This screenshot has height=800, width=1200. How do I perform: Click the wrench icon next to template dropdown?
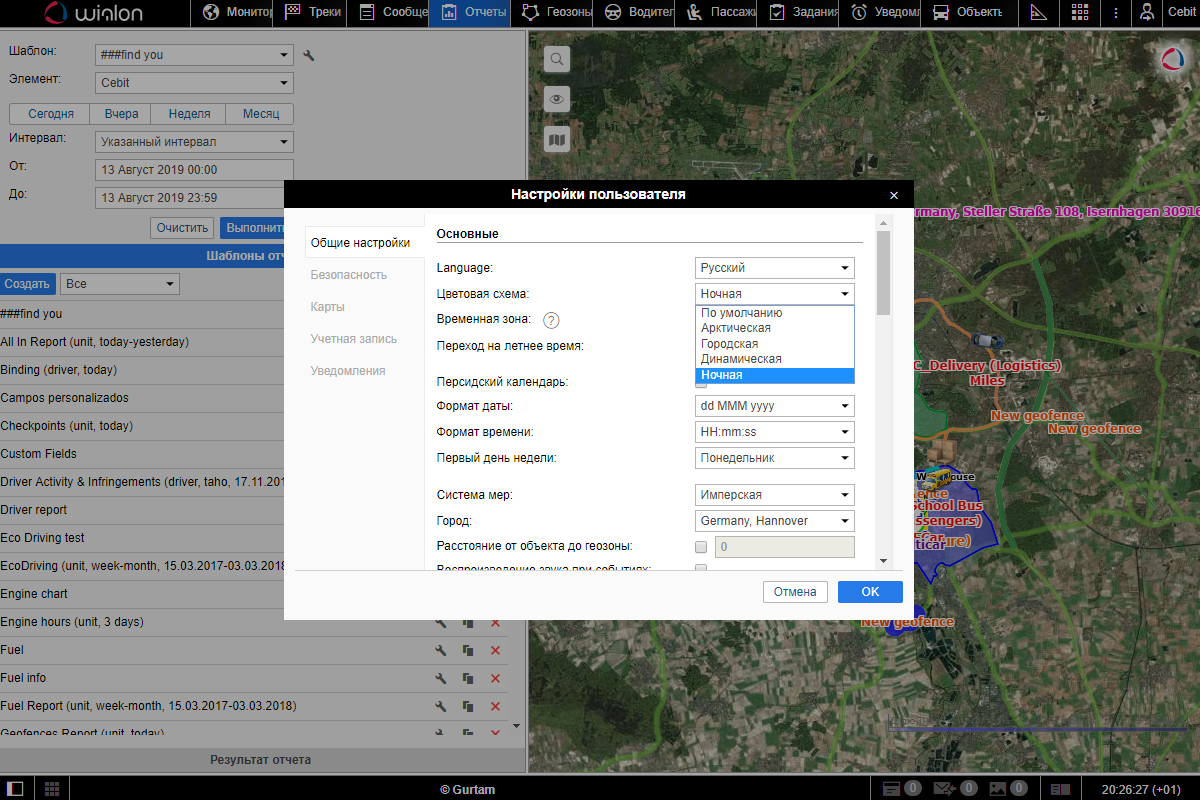(309, 55)
